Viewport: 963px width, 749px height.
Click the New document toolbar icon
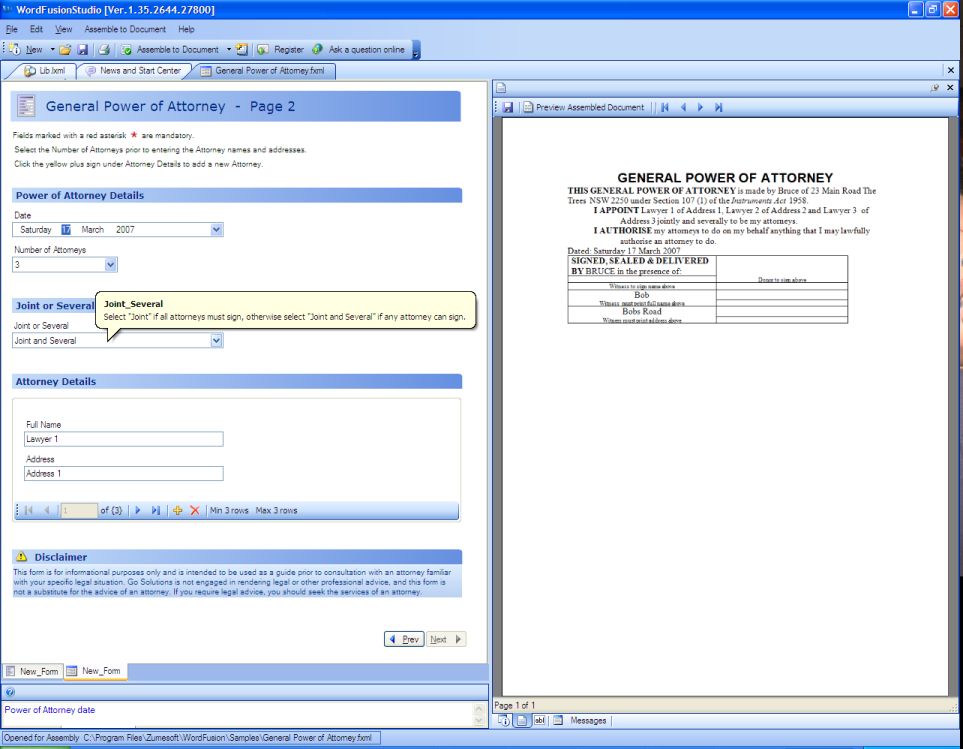(15, 49)
